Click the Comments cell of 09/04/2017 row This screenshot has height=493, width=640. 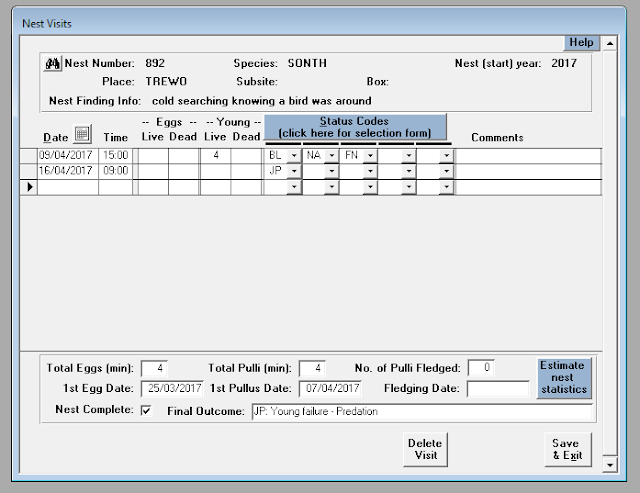tap(528, 155)
